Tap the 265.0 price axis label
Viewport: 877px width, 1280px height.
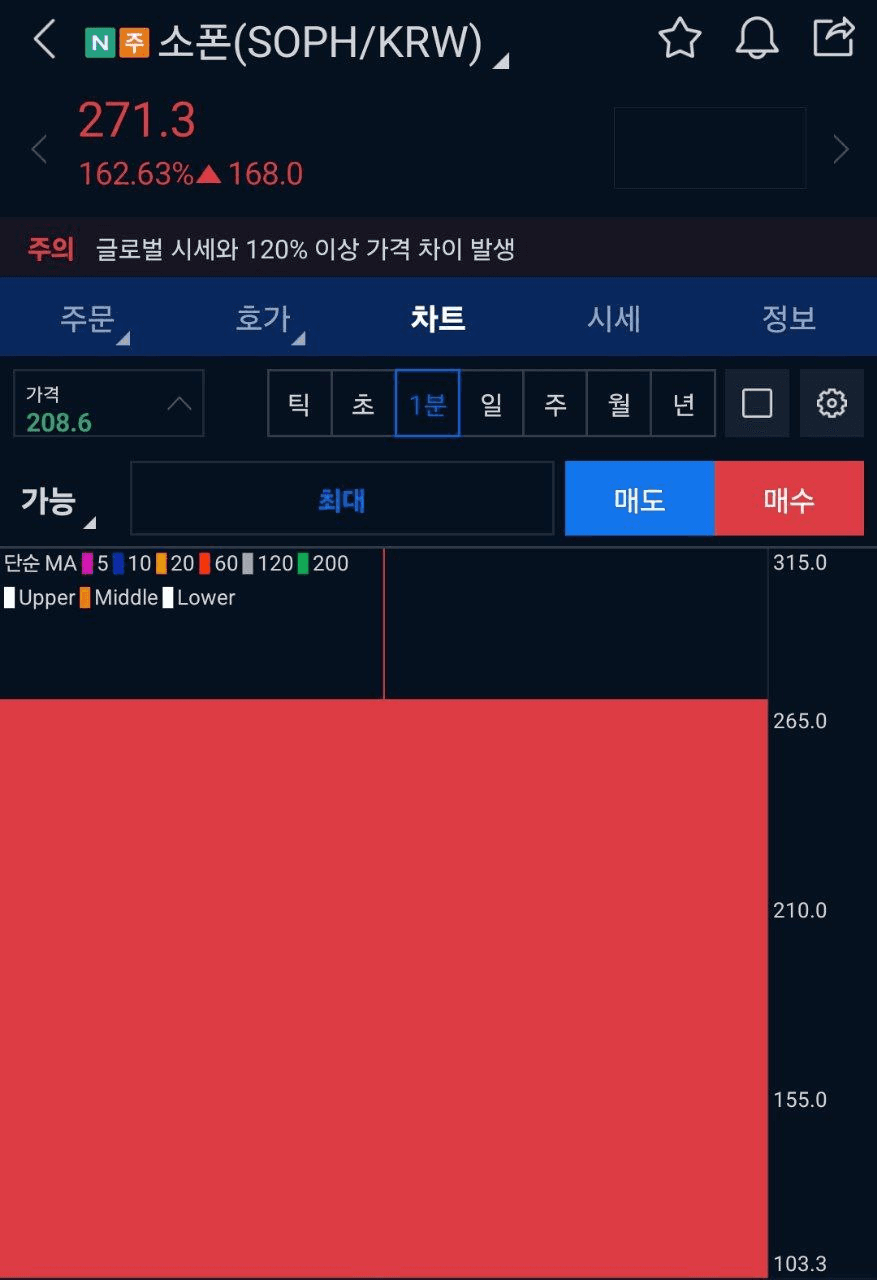click(800, 721)
